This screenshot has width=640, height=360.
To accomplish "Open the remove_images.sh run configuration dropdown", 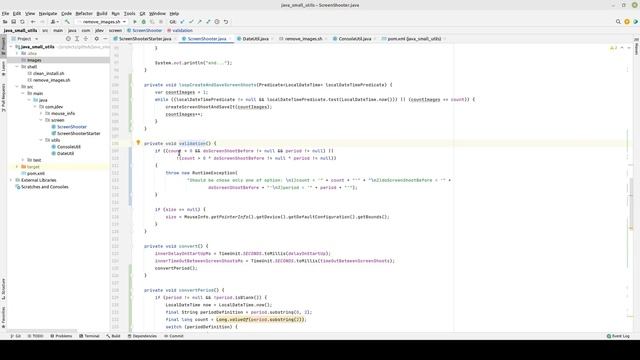I will tap(102, 22).
